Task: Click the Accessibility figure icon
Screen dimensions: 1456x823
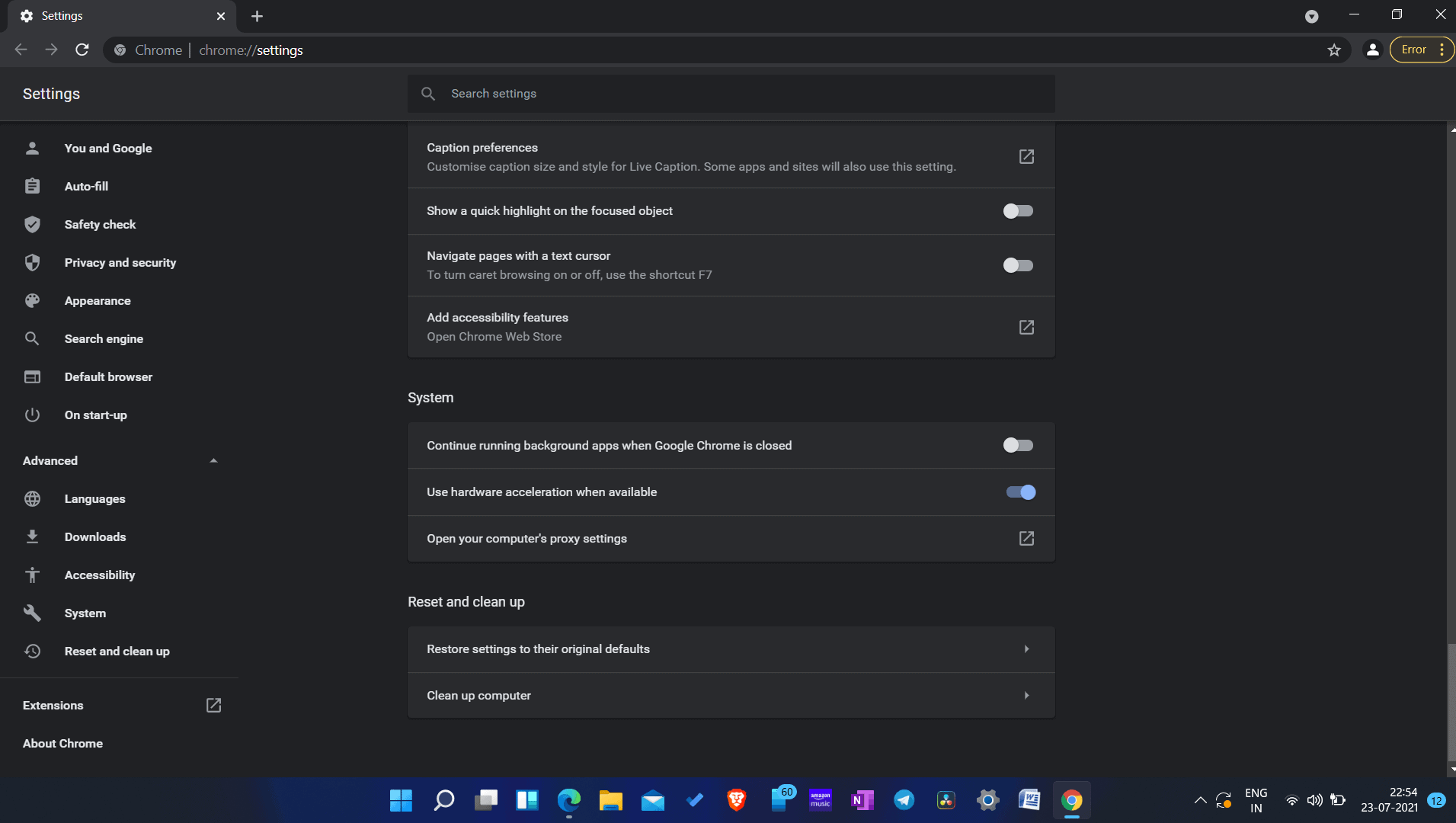Action: [32, 575]
